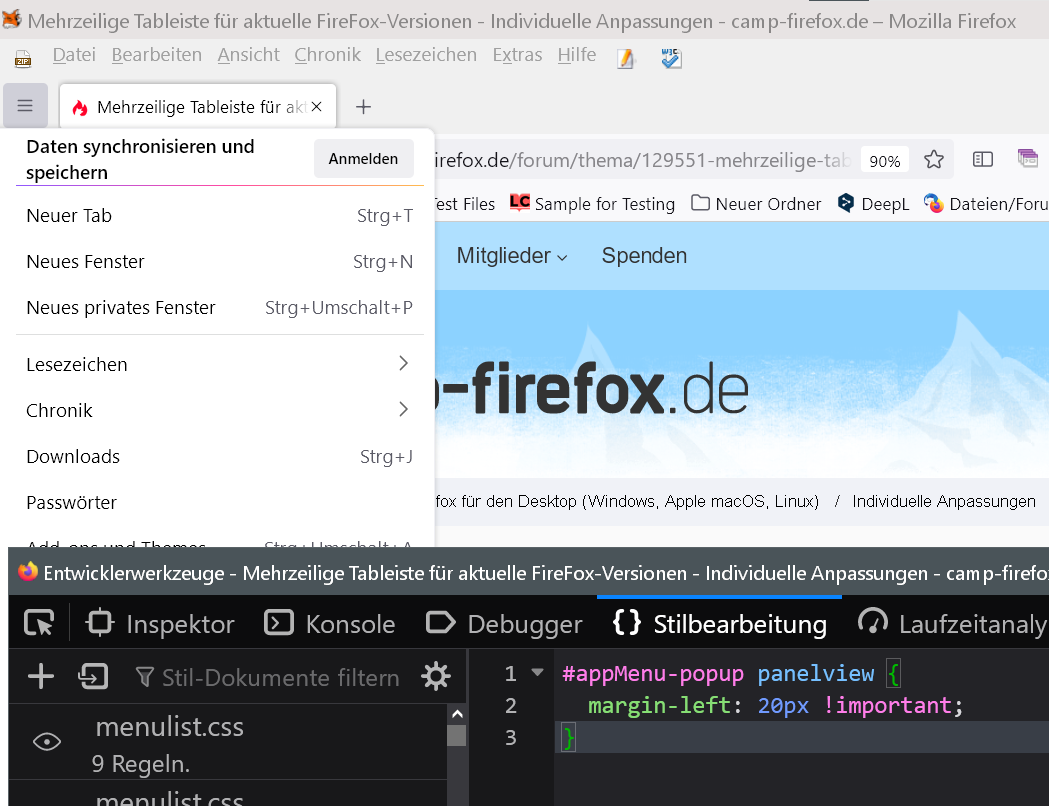This screenshot has height=806, width=1049.
Task: Expand the Mitglieder dropdown on page
Action: point(512,256)
